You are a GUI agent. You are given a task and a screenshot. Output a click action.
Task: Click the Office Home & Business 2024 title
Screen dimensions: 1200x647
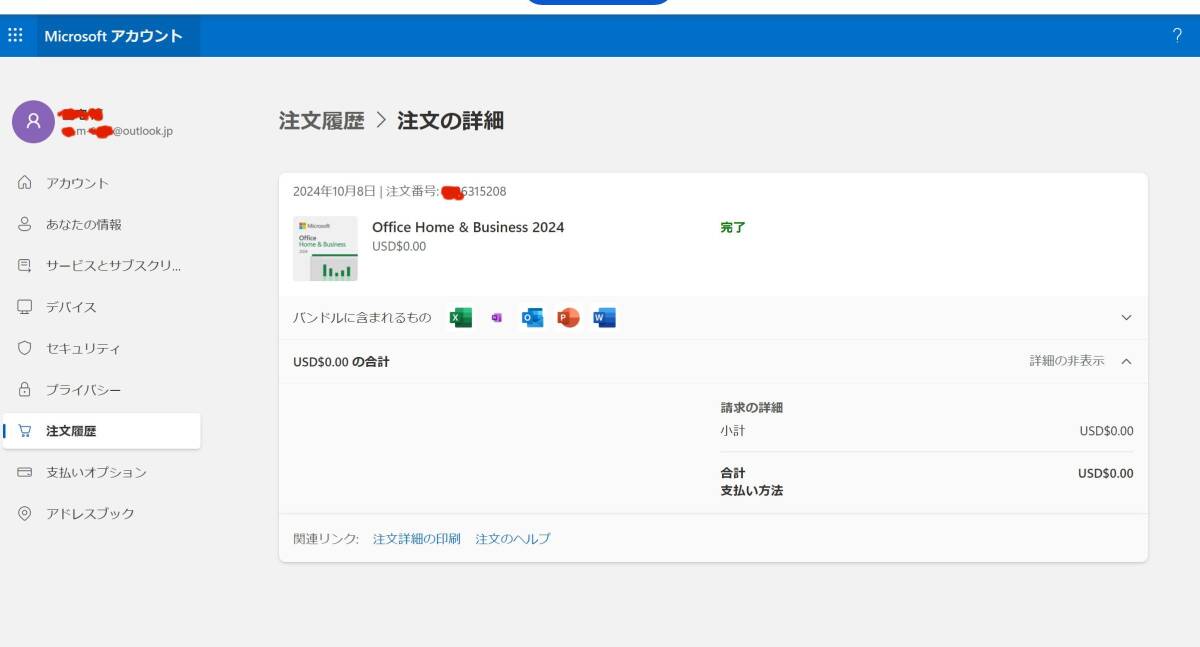coord(468,227)
